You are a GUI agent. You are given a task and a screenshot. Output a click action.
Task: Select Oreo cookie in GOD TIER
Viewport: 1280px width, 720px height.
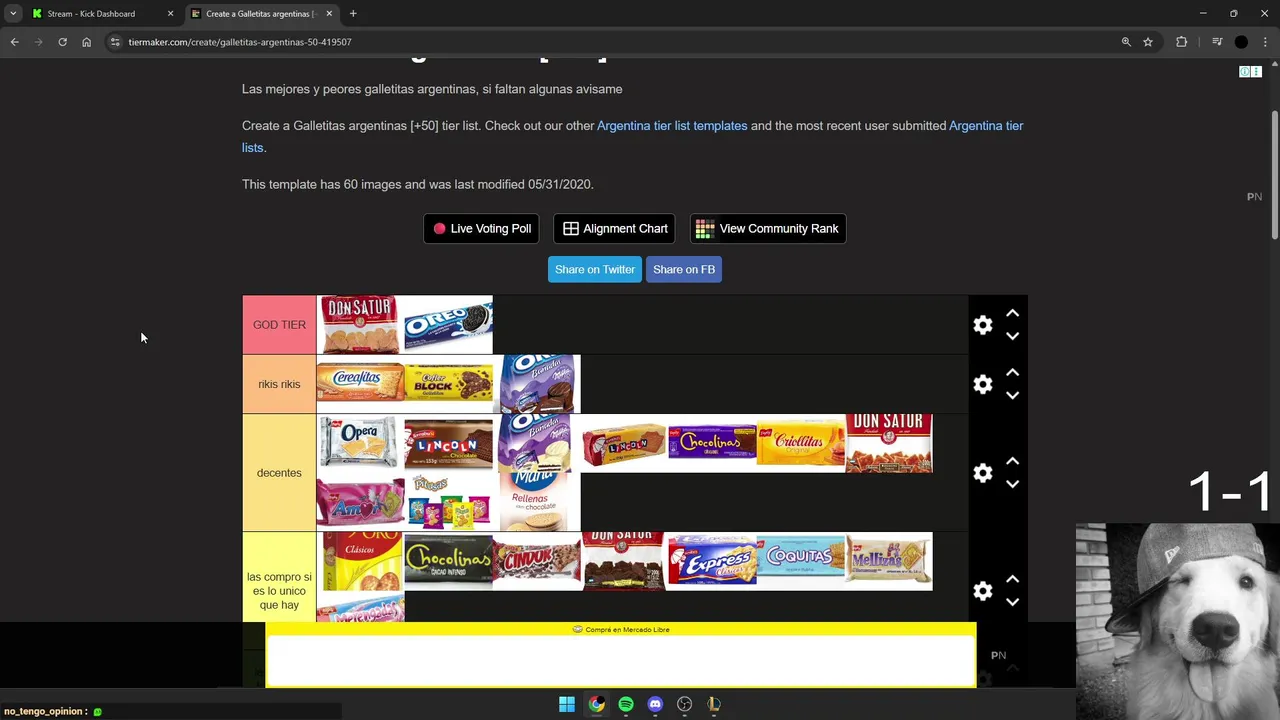coord(448,325)
